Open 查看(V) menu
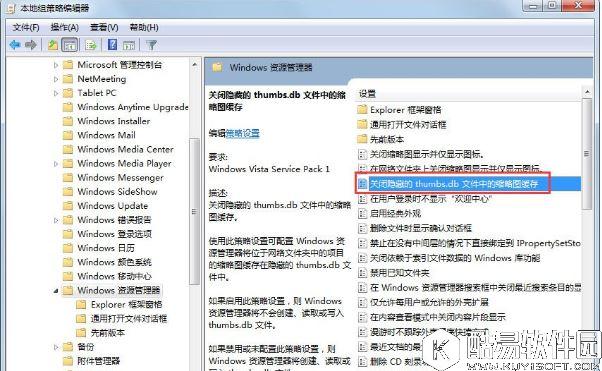Viewport: 602px width, 371px height. coord(104,27)
